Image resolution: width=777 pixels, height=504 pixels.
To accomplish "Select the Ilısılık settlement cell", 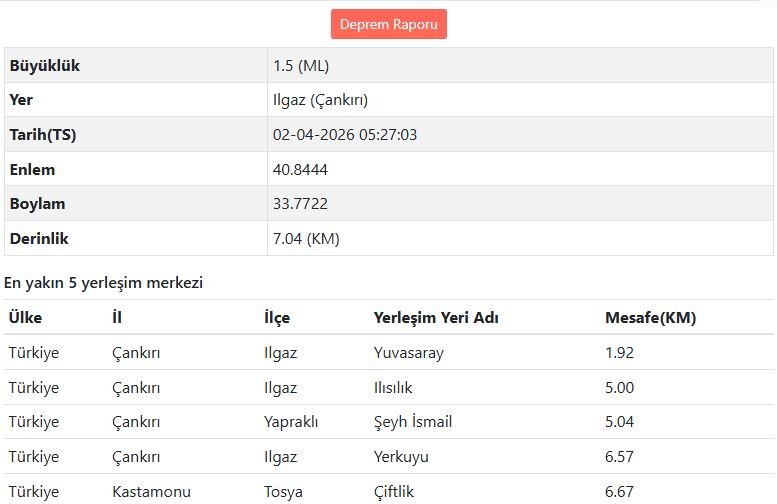I will click(x=393, y=387).
